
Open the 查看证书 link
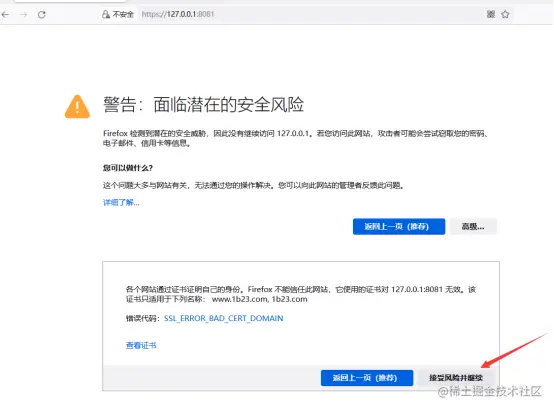click(x=141, y=345)
